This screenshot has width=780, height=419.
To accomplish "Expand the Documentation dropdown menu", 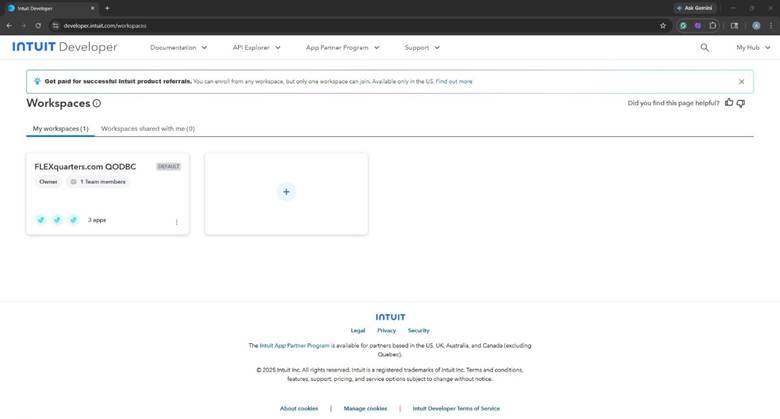I will tap(179, 47).
